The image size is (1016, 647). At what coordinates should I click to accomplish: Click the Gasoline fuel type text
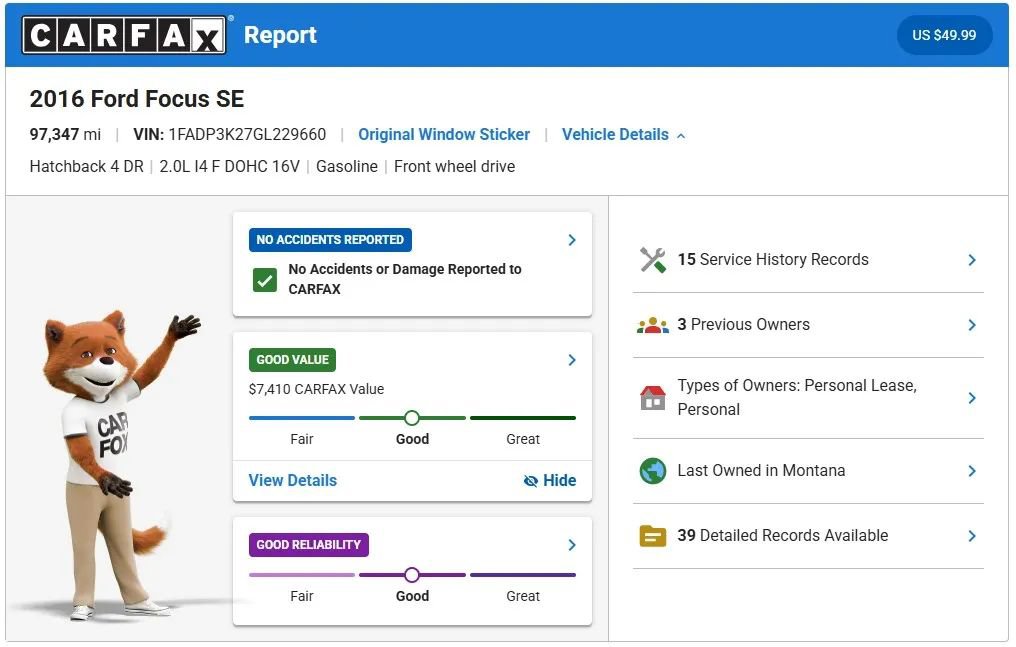(x=347, y=166)
